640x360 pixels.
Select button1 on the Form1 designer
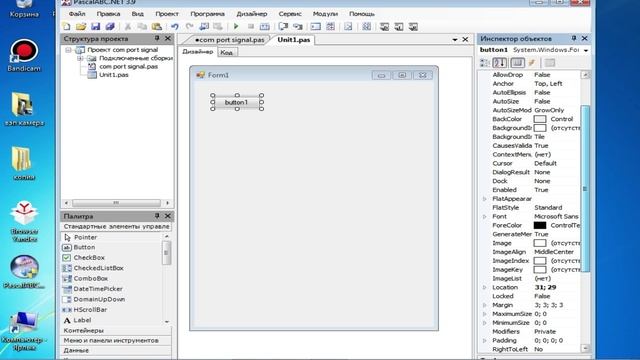pyautogui.click(x=236, y=102)
